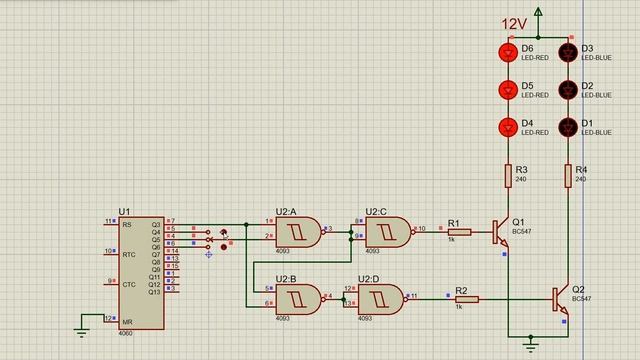Click red LED D6
This screenshot has height=360, width=640.
508,53
